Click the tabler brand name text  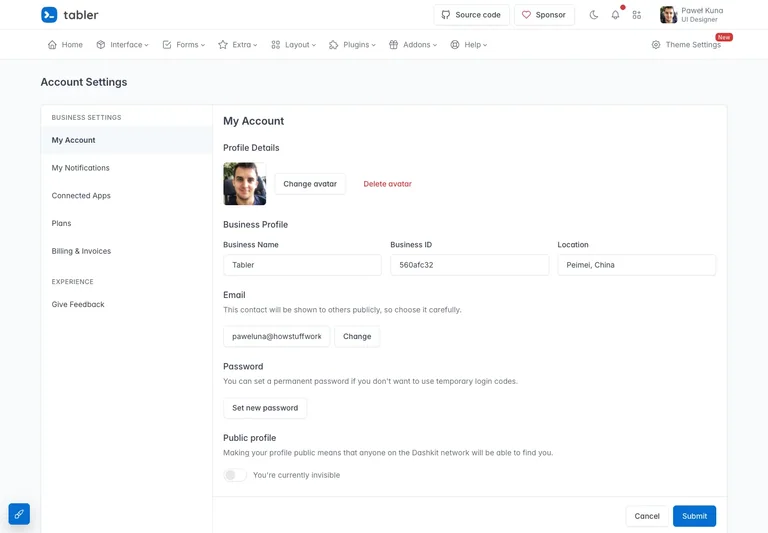pyautogui.click(x=81, y=15)
